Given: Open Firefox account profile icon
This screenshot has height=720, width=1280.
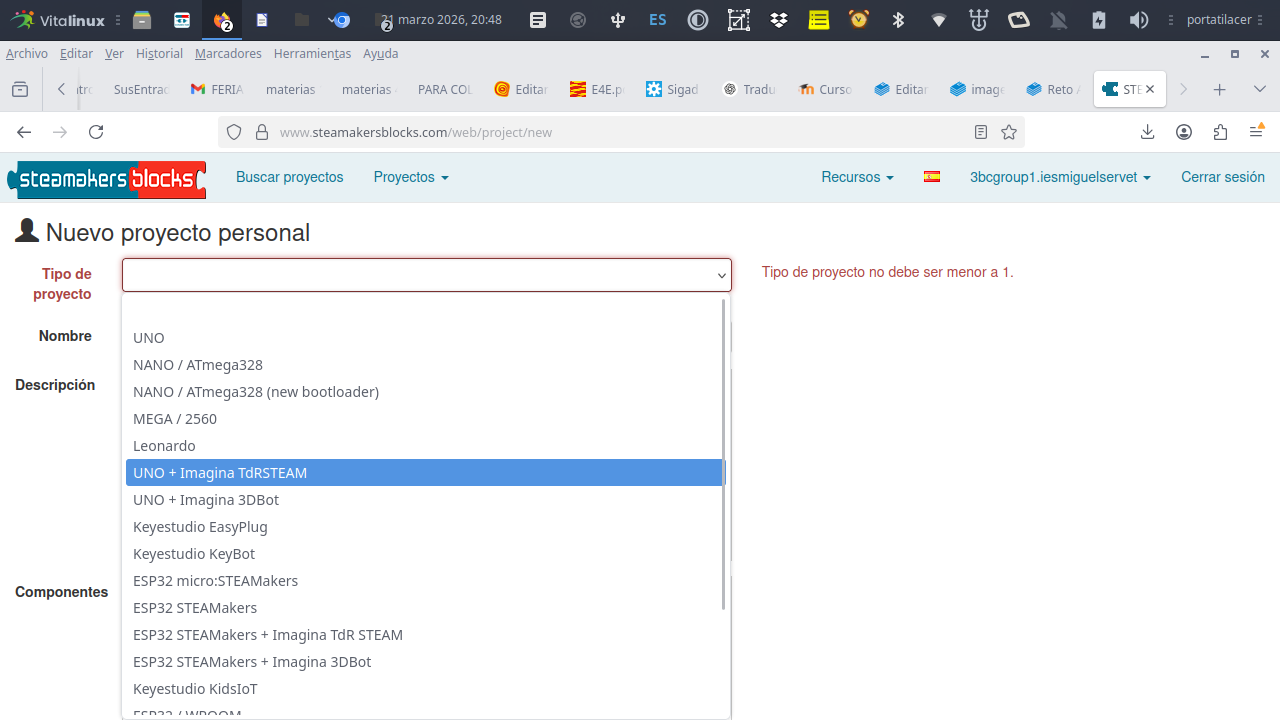Looking at the screenshot, I should point(1184,132).
